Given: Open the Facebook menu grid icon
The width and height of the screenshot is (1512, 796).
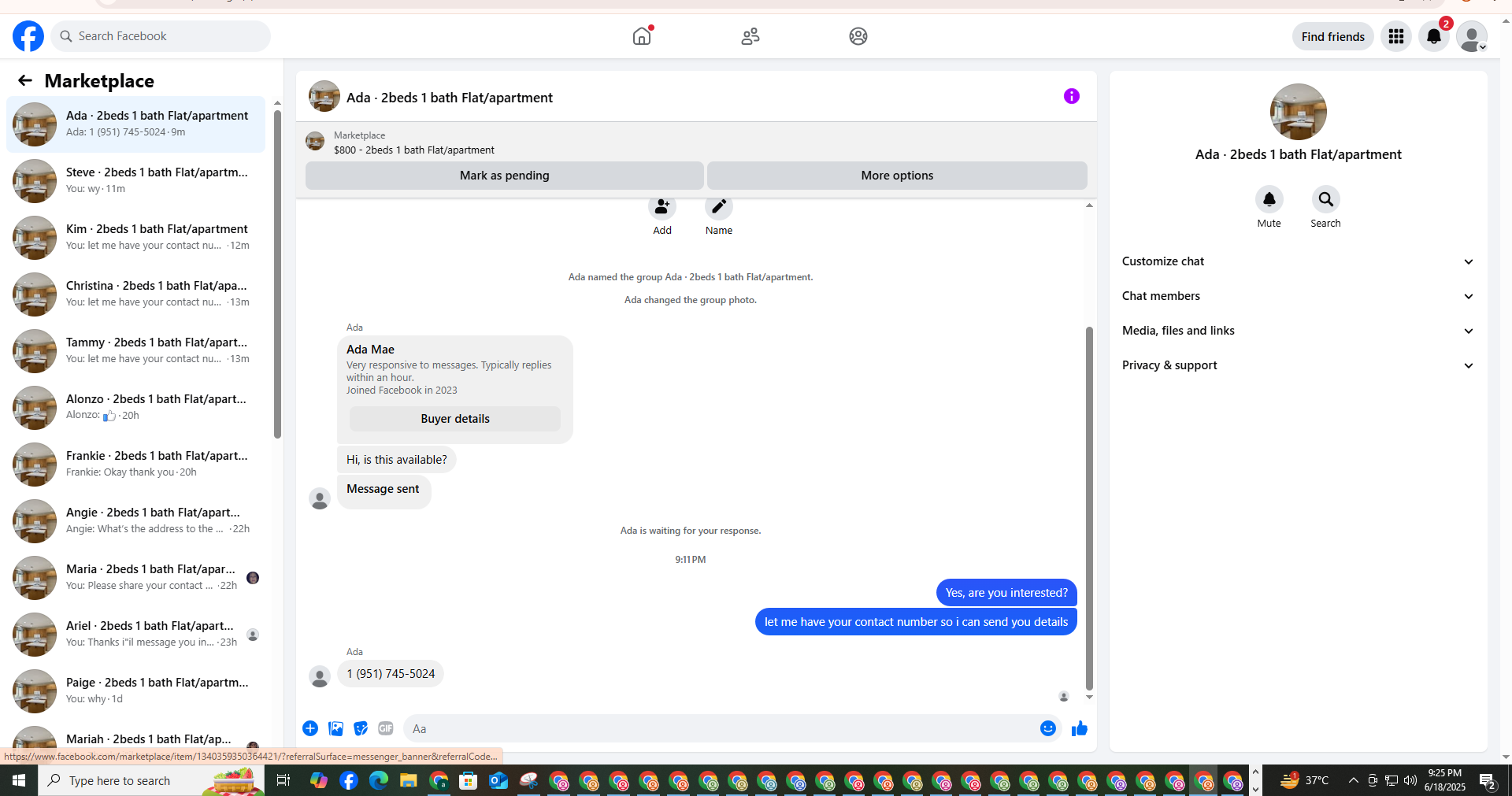Looking at the screenshot, I should click(1396, 36).
